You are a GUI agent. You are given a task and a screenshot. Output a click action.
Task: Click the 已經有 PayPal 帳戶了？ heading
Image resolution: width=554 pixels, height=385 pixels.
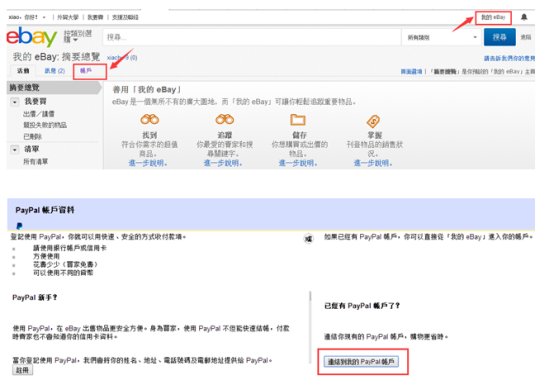click(362, 306)
